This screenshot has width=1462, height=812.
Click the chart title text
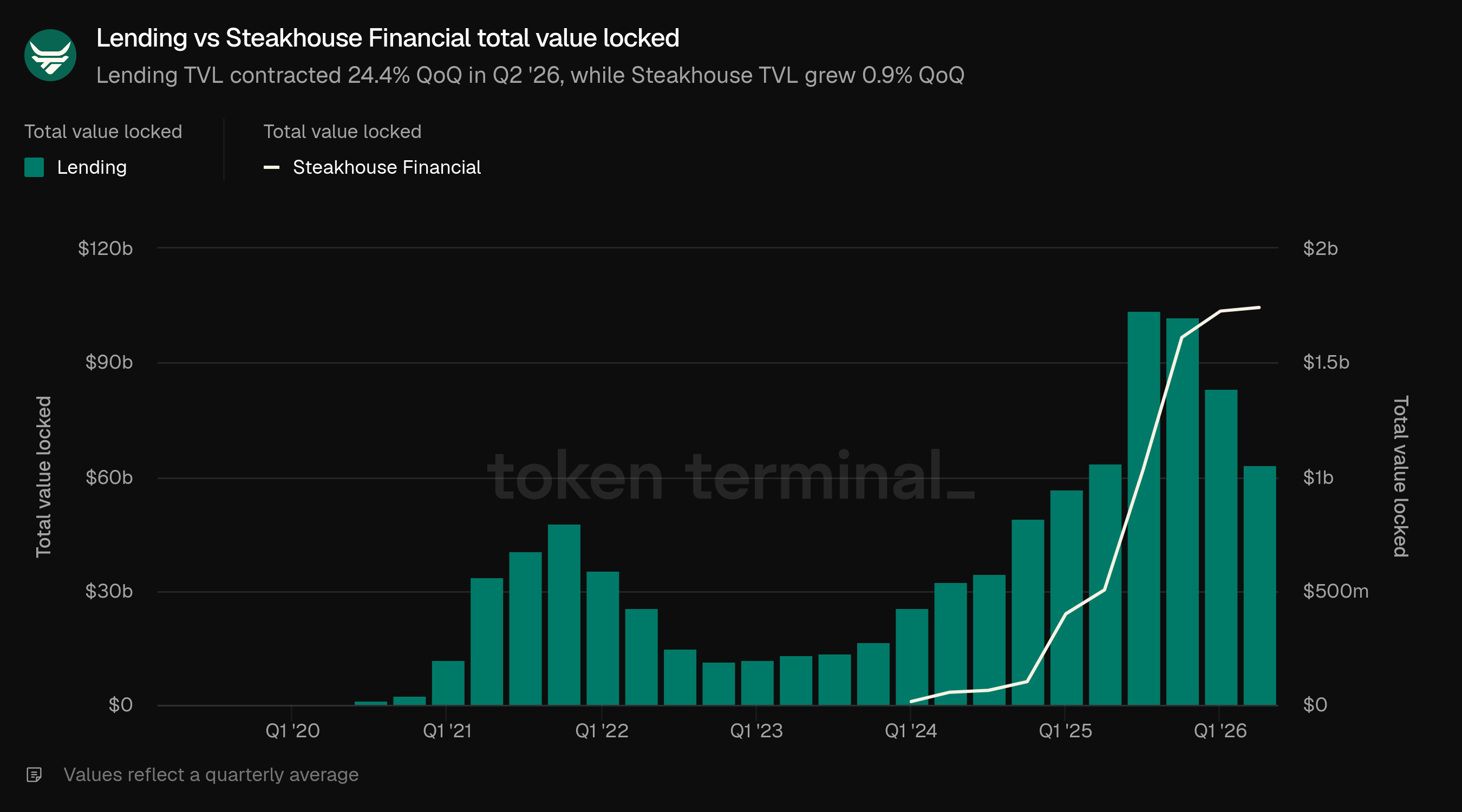(388, 38)
